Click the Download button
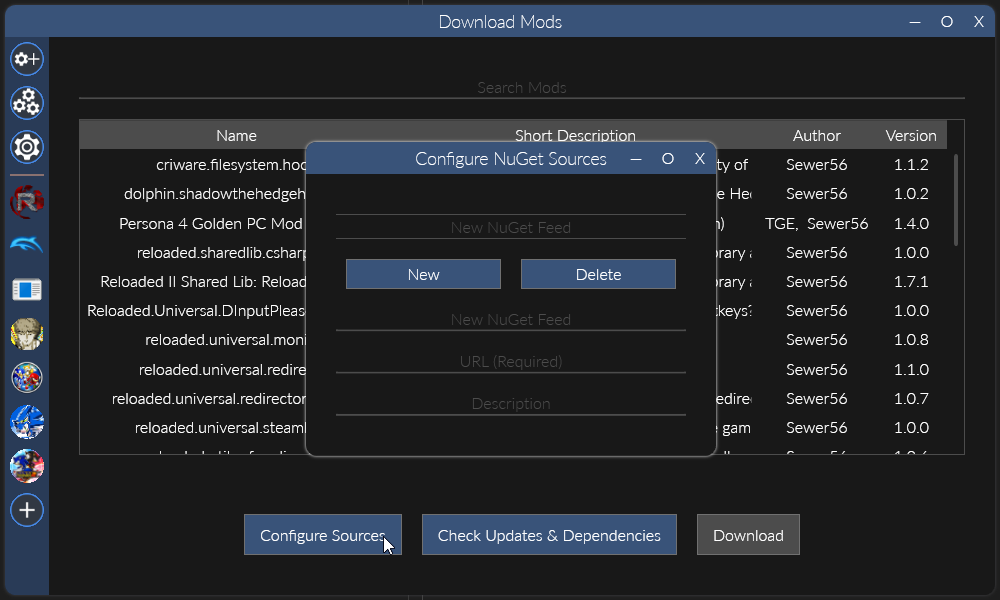The image size is (1000, 600). click(x=748, y=535)
